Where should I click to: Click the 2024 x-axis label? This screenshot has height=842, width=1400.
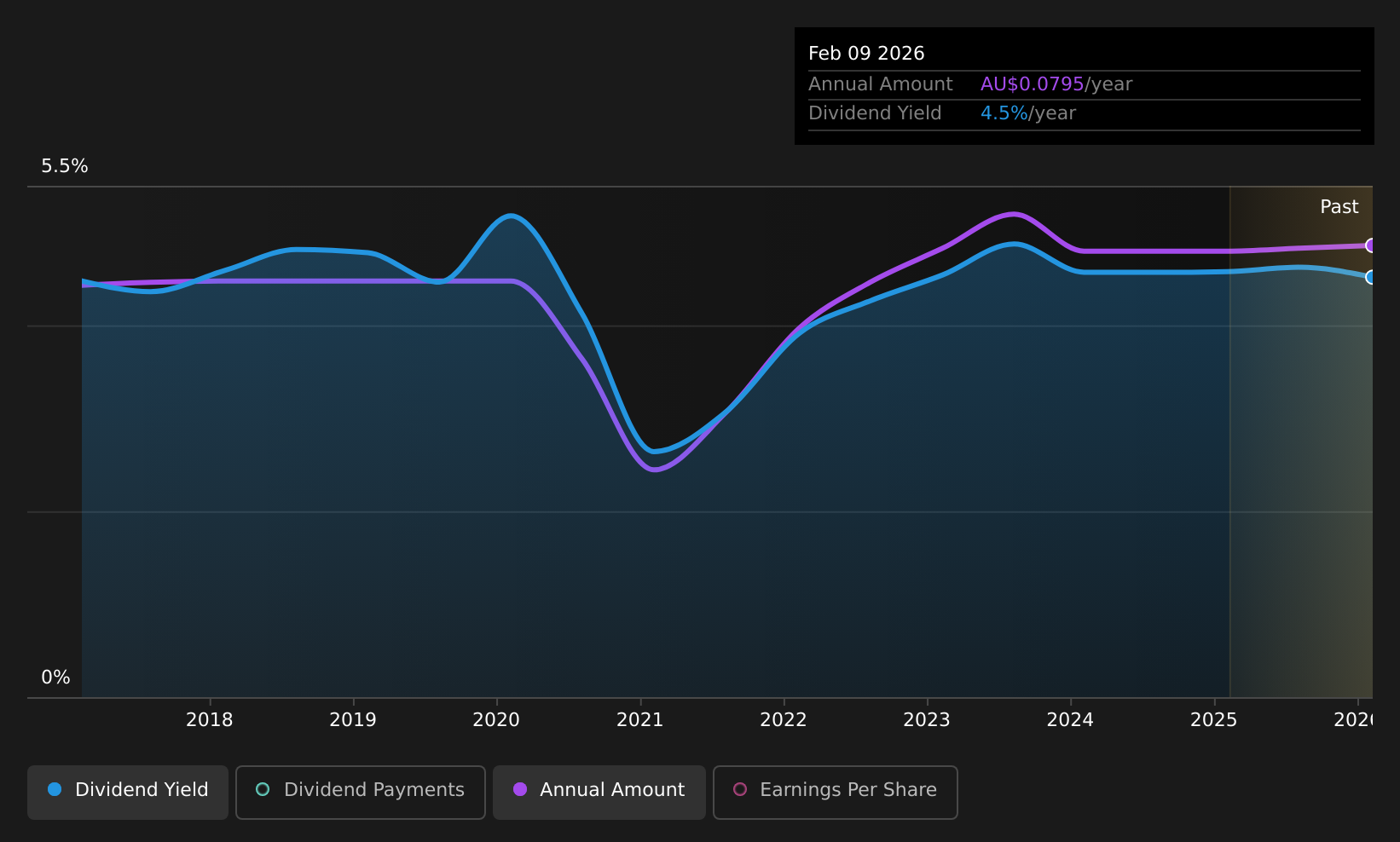click(1070, 720)
